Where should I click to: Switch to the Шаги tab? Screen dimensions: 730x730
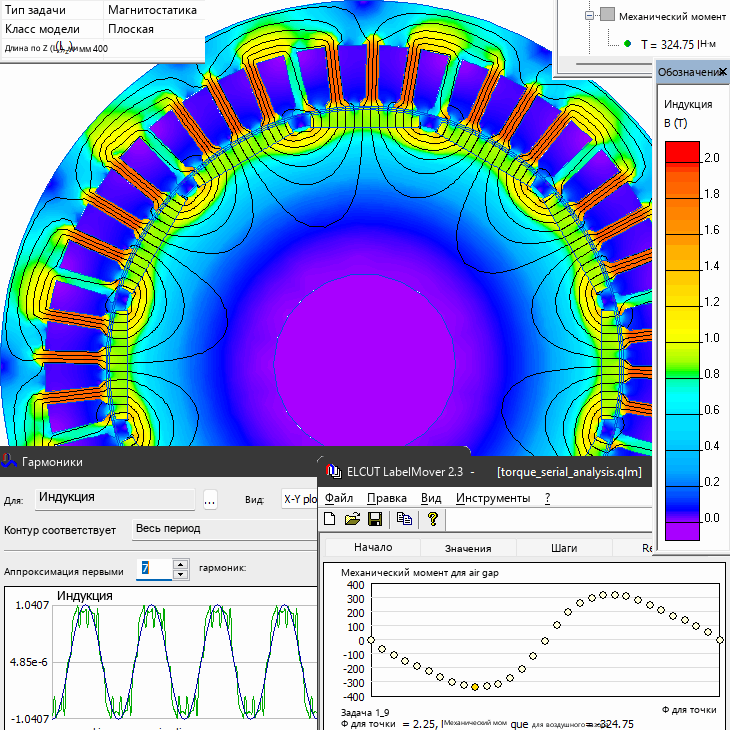(x=564, y=548)
